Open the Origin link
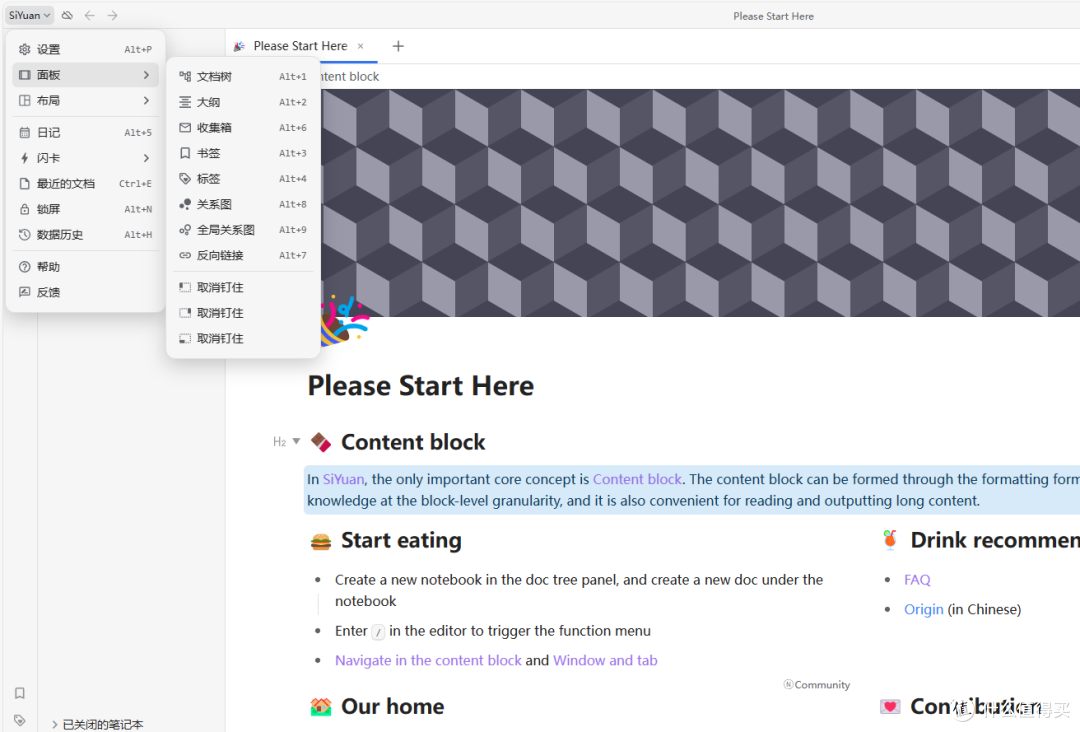Viewport: 1080px width, 732px height. pos(924,609)
